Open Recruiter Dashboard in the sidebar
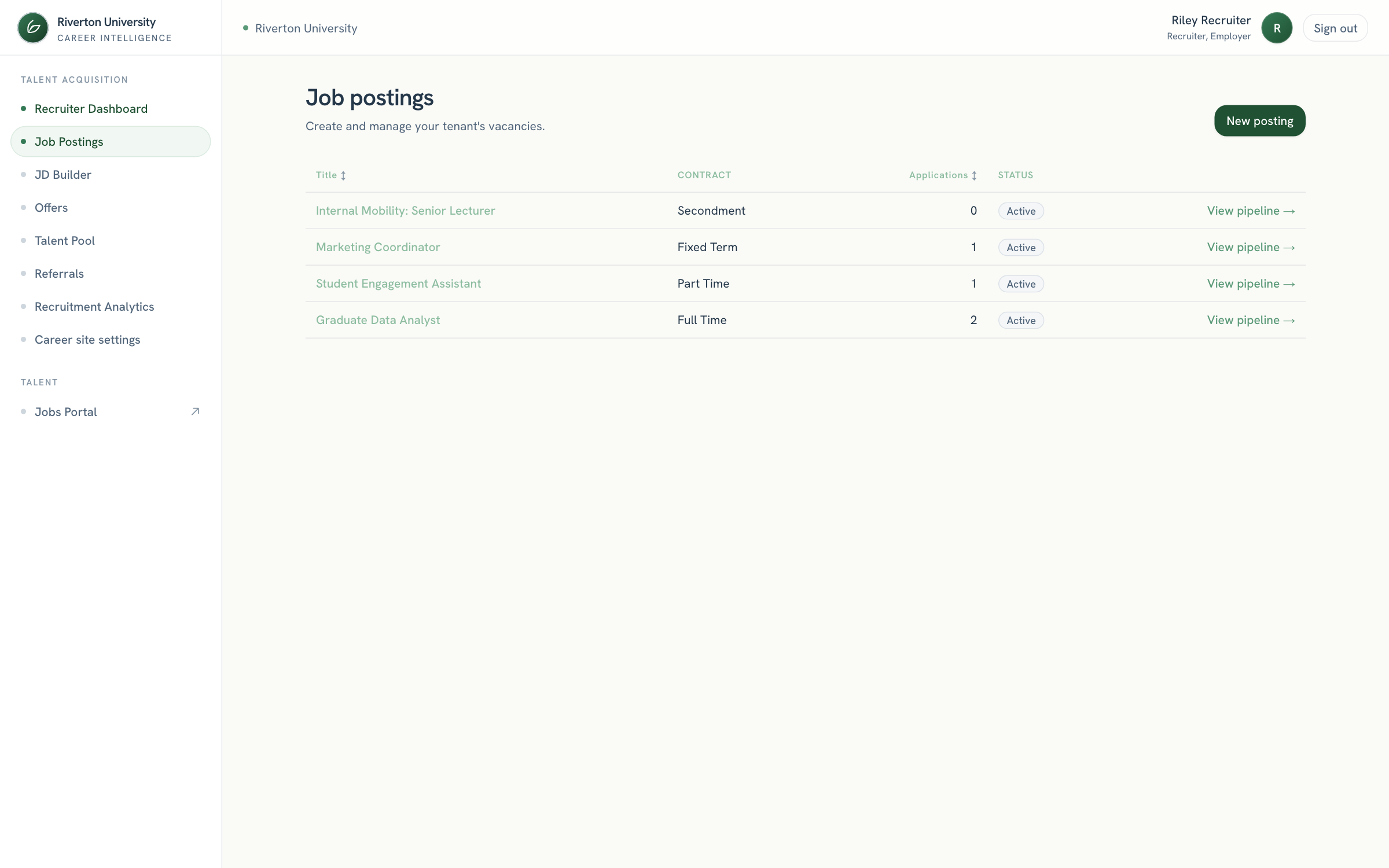Viewport: 1389px width, 868px height. (111, 109)
